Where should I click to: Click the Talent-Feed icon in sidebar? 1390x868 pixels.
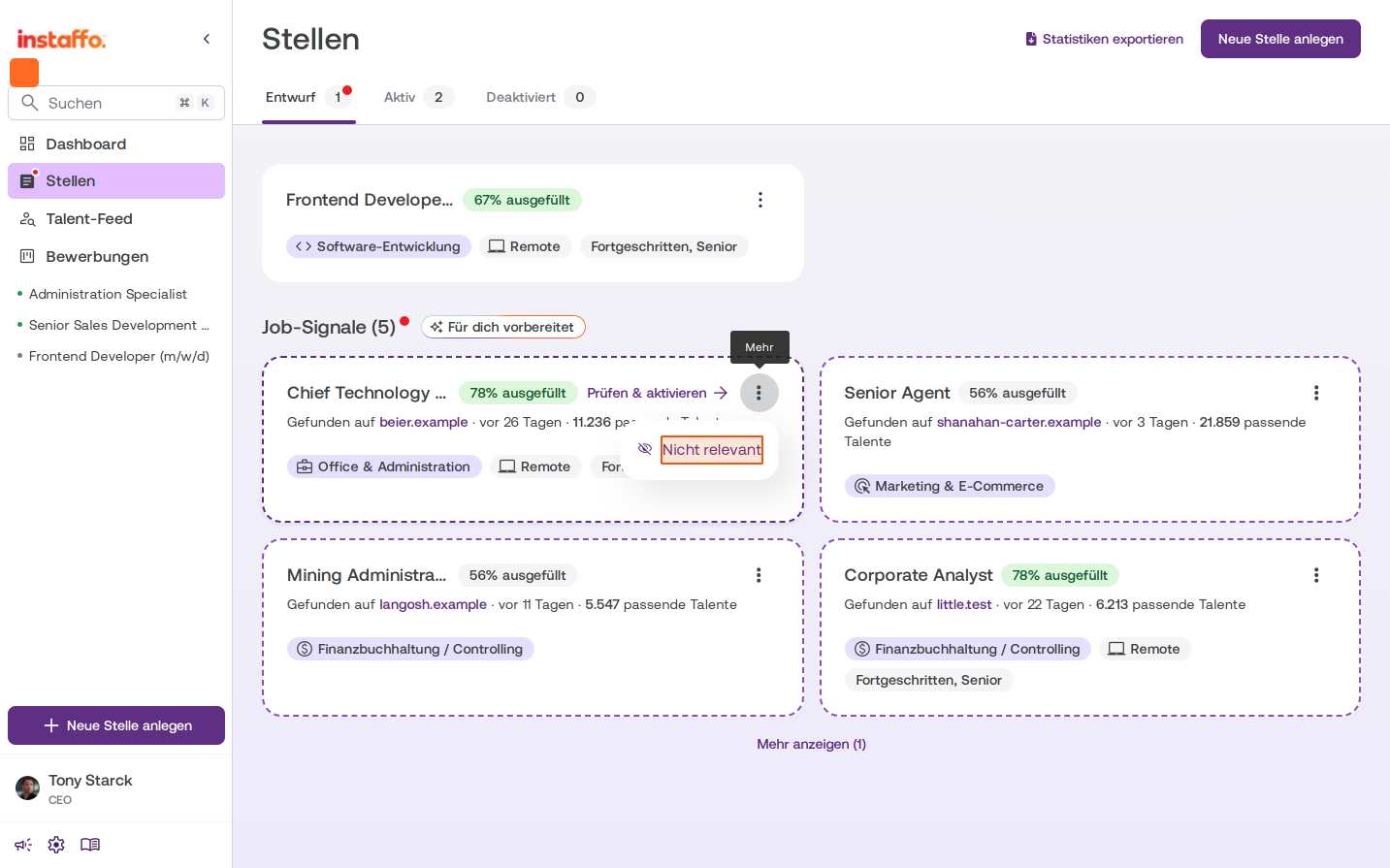[27, 219]
